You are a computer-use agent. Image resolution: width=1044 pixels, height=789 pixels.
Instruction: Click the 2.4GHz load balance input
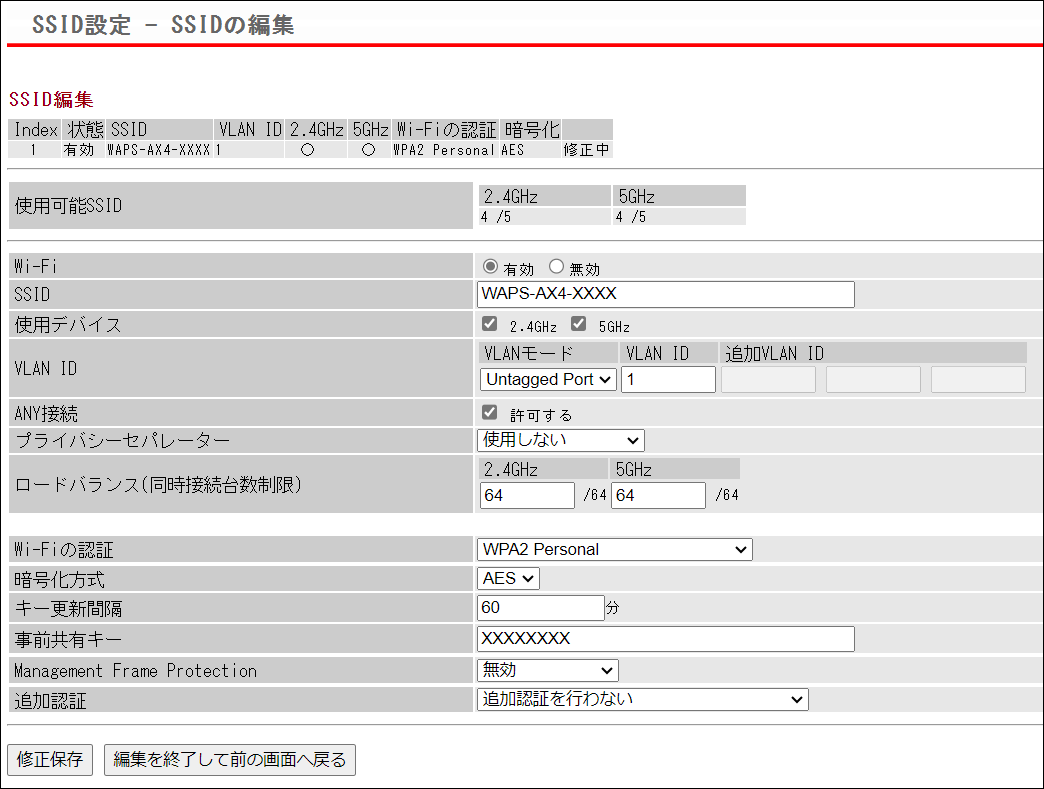[x=526, y=495]
